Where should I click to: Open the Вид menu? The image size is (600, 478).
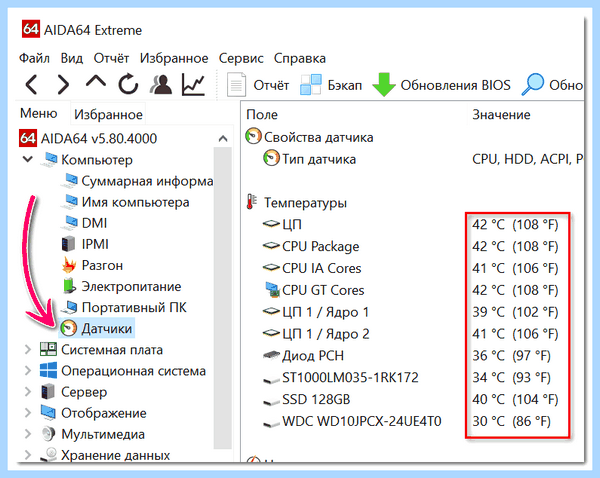[x=72, y=59]
